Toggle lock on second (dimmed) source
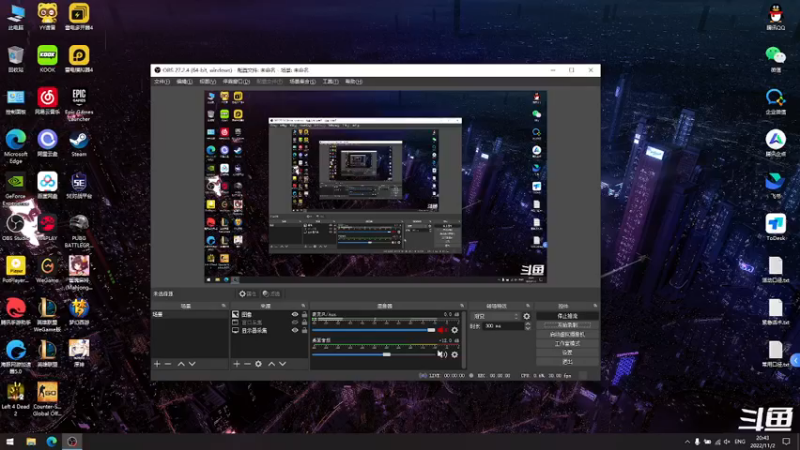Screen dimensions: 800x450 (305, 322)
